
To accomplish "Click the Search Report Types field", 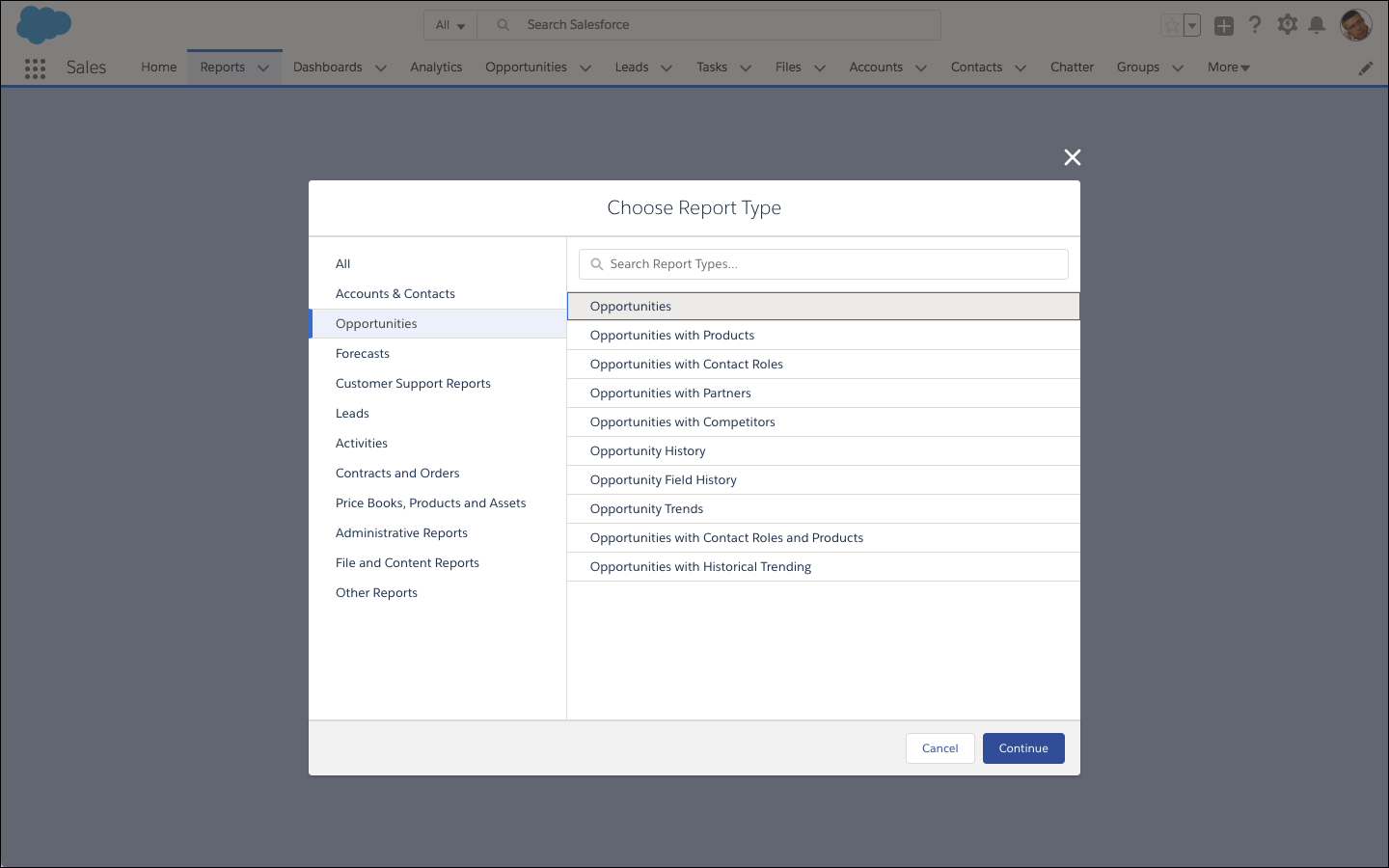I will pos(824,264).
